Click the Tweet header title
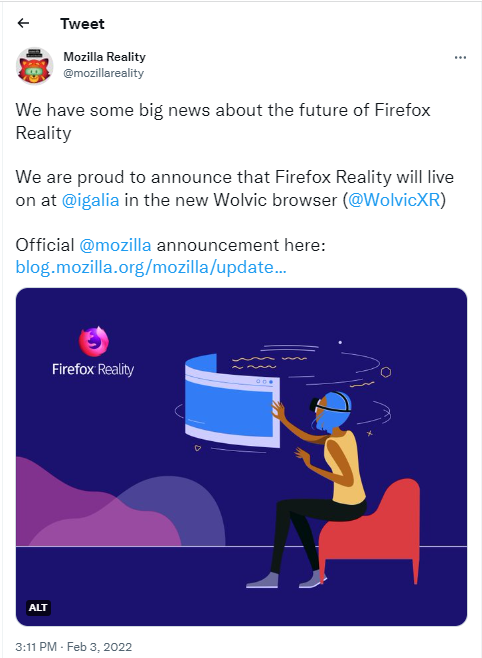482x658 pixels. click(x=82, y=24)
